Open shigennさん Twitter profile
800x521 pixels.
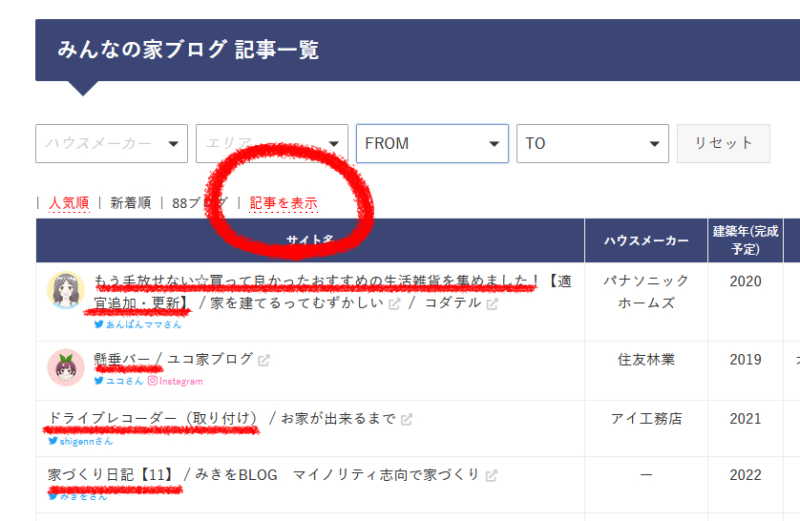(81, 441)
